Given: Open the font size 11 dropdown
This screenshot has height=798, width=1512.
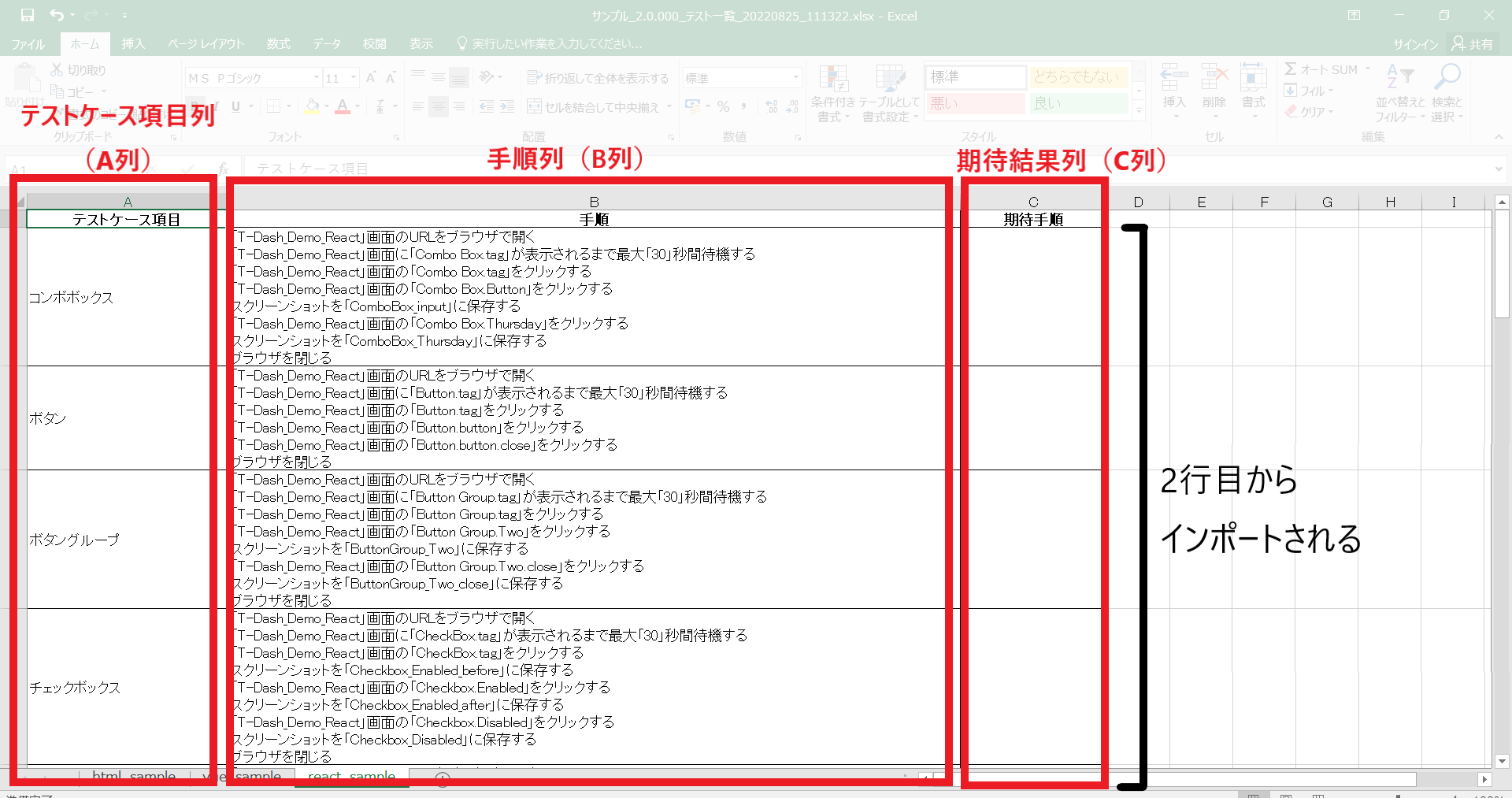Looking at the screenshot, I should (x=354, y=78).
